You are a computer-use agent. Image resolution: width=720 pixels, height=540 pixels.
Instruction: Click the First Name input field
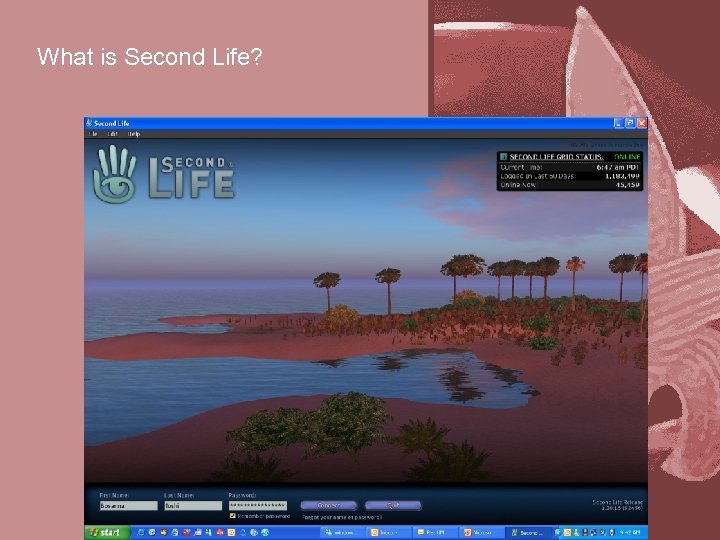click(129, 506)
